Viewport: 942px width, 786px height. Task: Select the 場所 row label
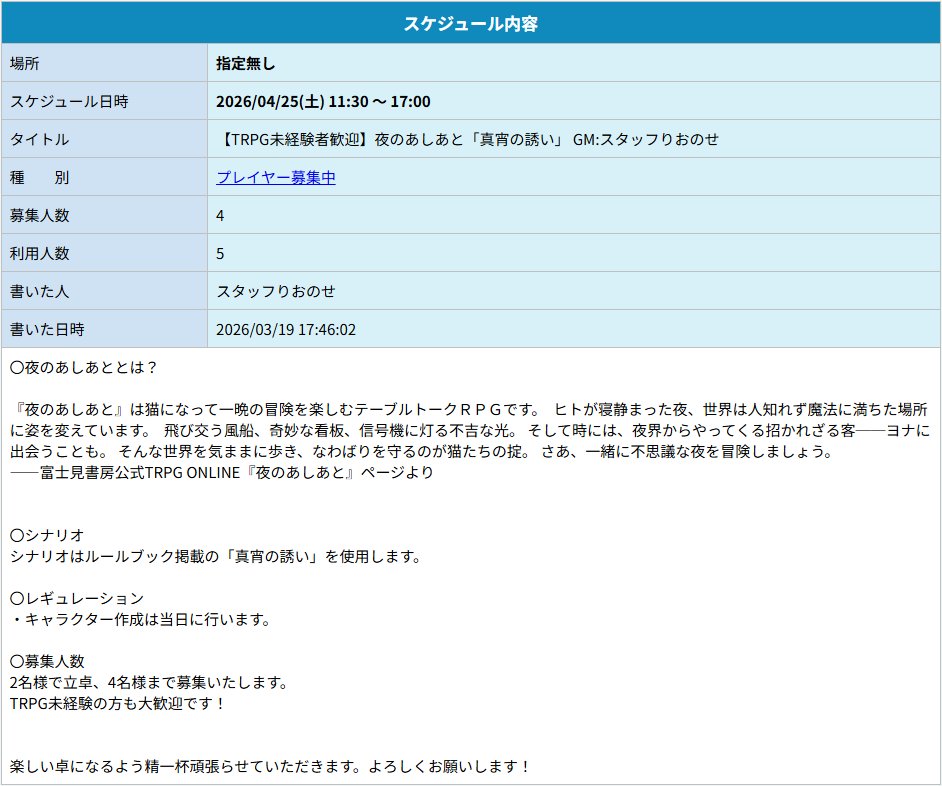[x=25, y=64]
